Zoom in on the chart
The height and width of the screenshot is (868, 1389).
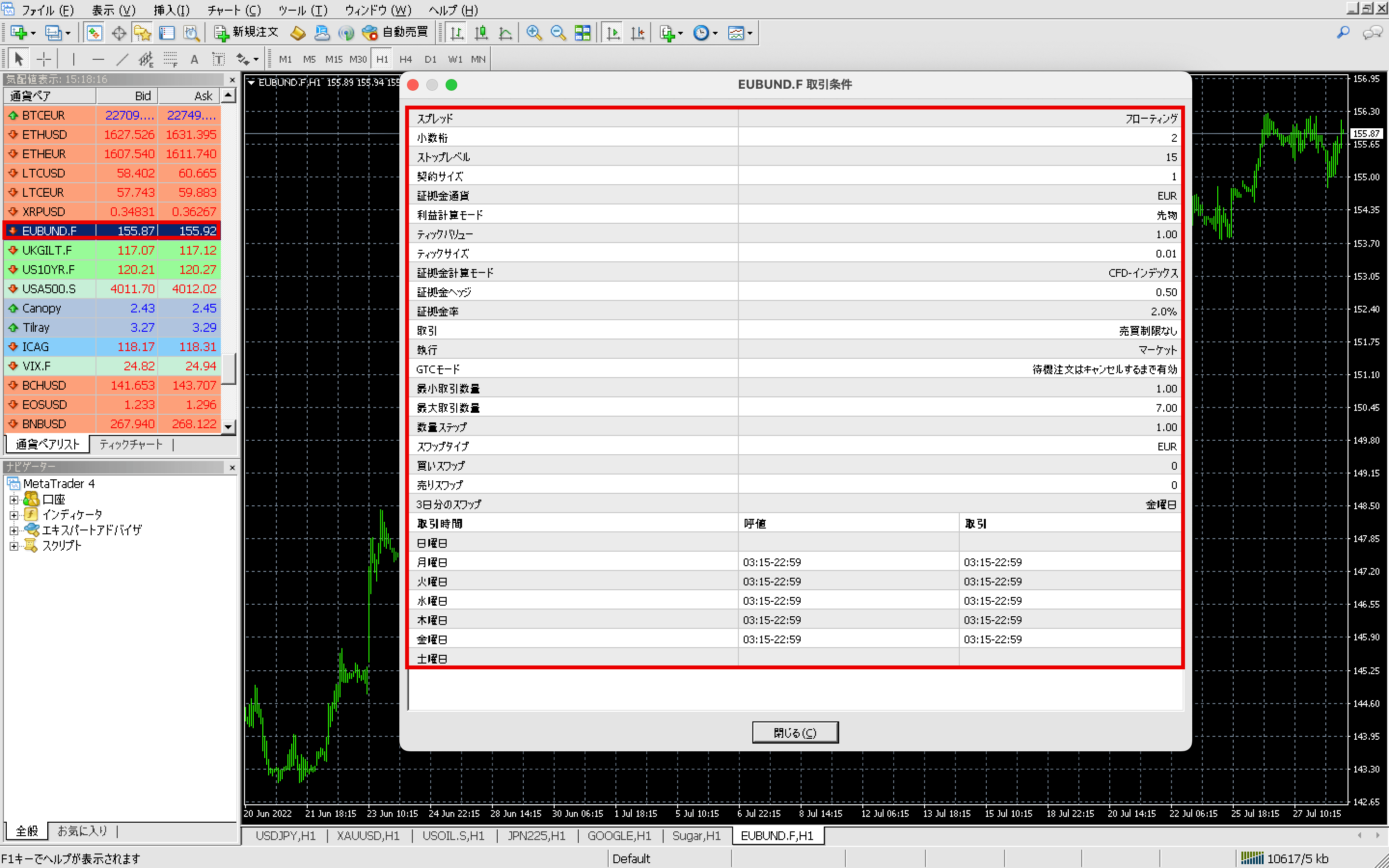534,33
